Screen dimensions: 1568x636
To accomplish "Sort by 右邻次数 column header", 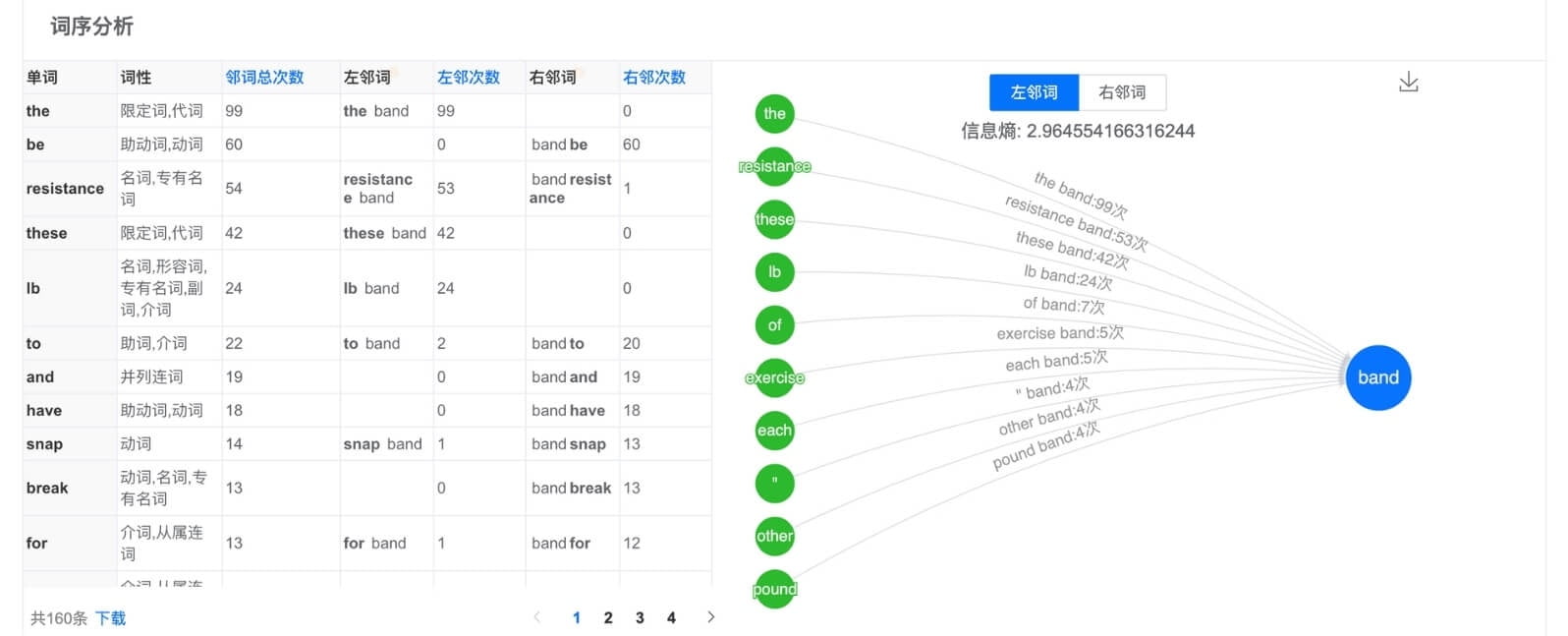I will coord(653,77).
